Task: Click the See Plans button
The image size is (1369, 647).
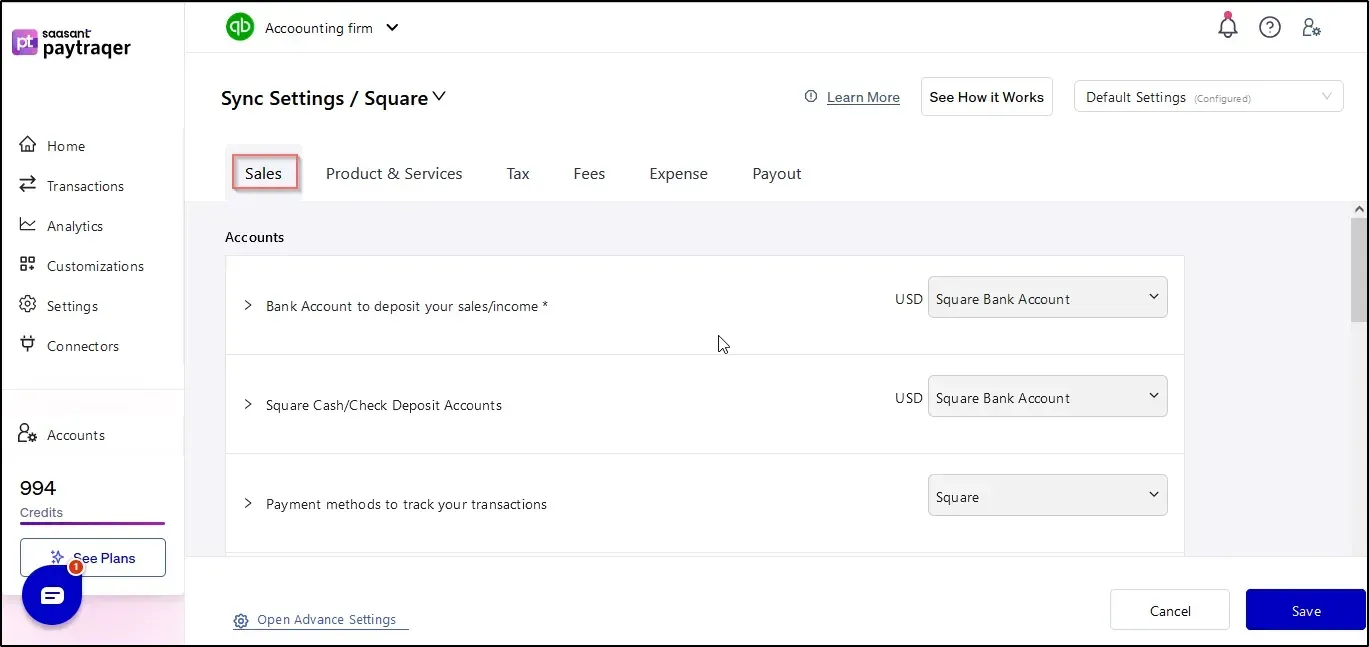Action: click(93, 557)
